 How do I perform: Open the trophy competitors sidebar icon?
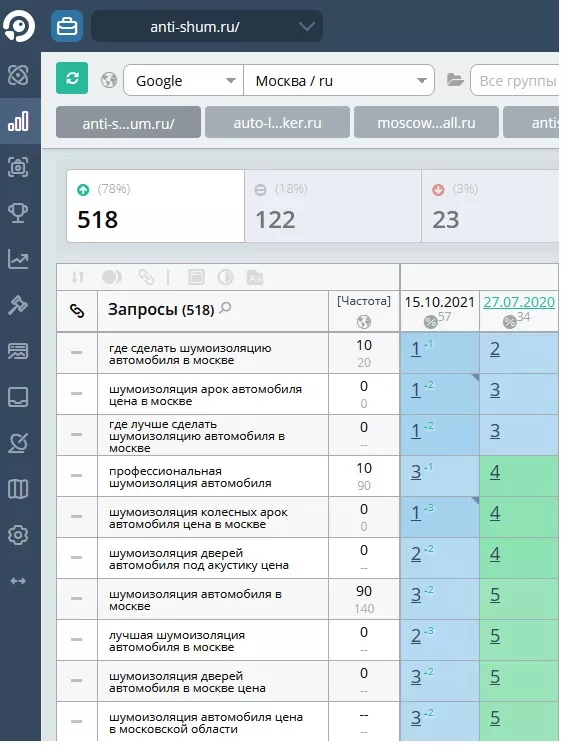18,213
